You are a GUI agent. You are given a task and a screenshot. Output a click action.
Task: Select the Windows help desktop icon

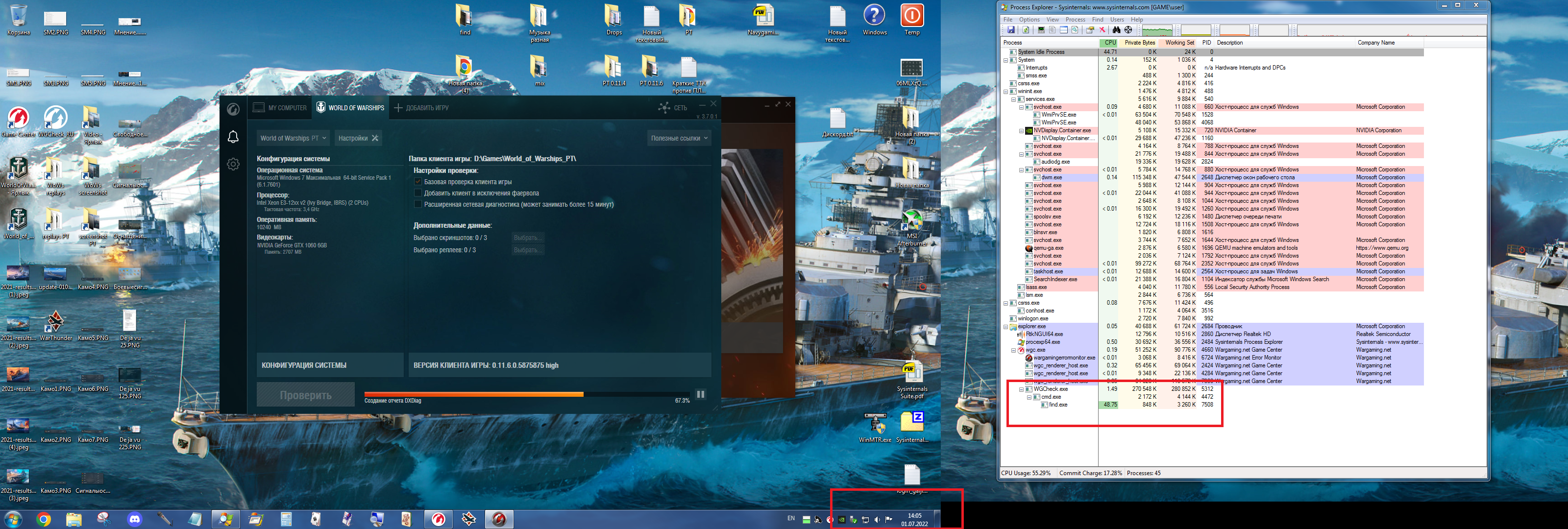point(874,20)
